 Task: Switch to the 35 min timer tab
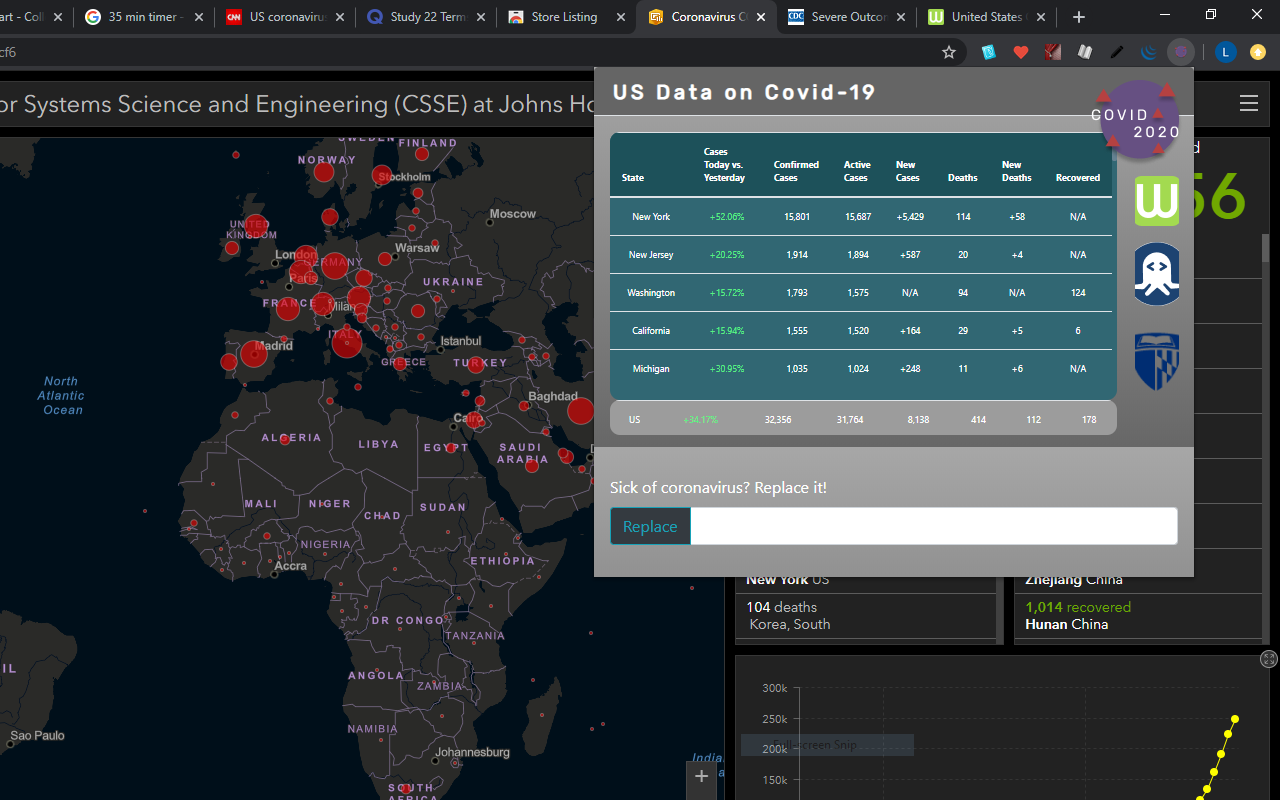click(143, 17)
